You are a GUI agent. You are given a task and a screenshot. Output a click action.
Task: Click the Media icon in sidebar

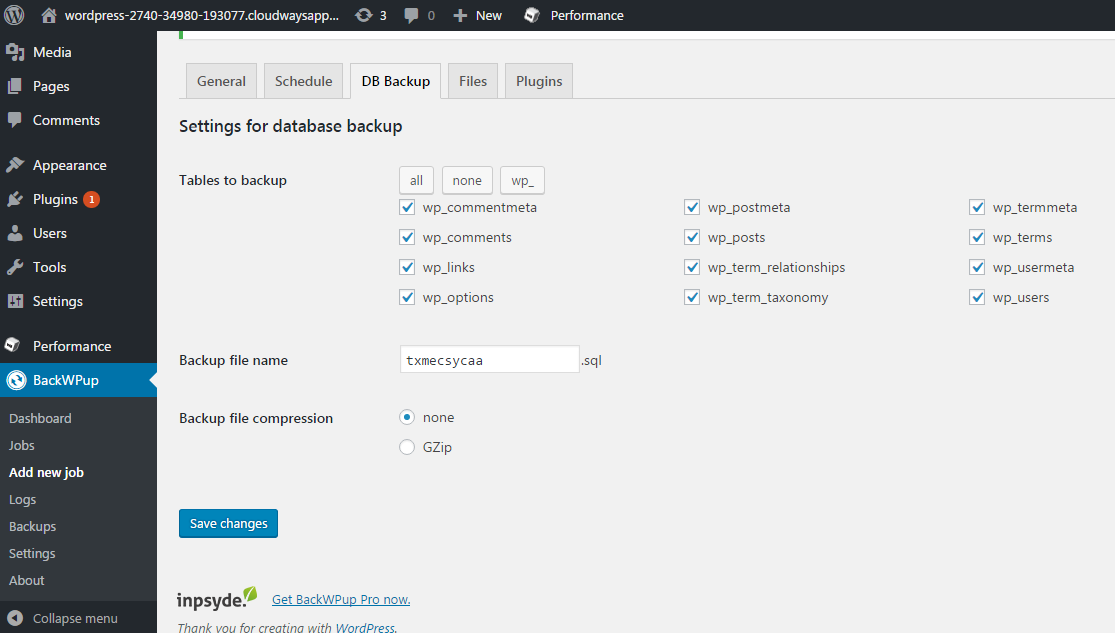15,52
